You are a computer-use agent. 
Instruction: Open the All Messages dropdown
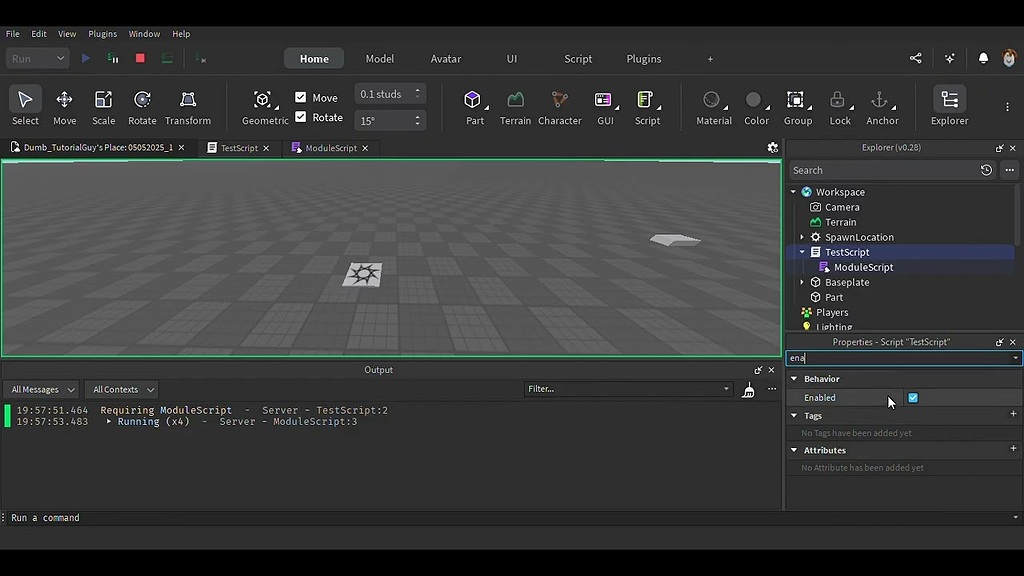click(41, 389)
